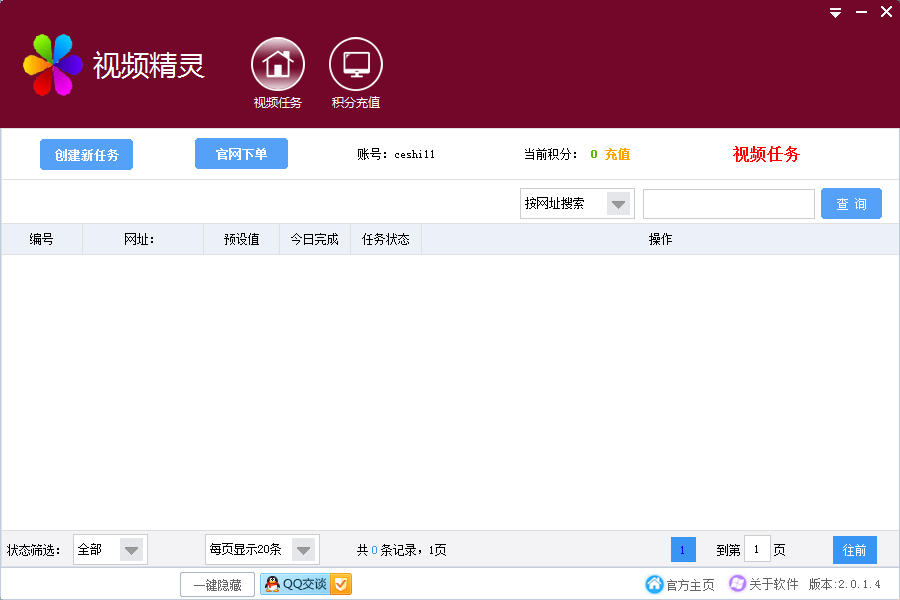Click the account name ceshi11

tap(414, 154)
